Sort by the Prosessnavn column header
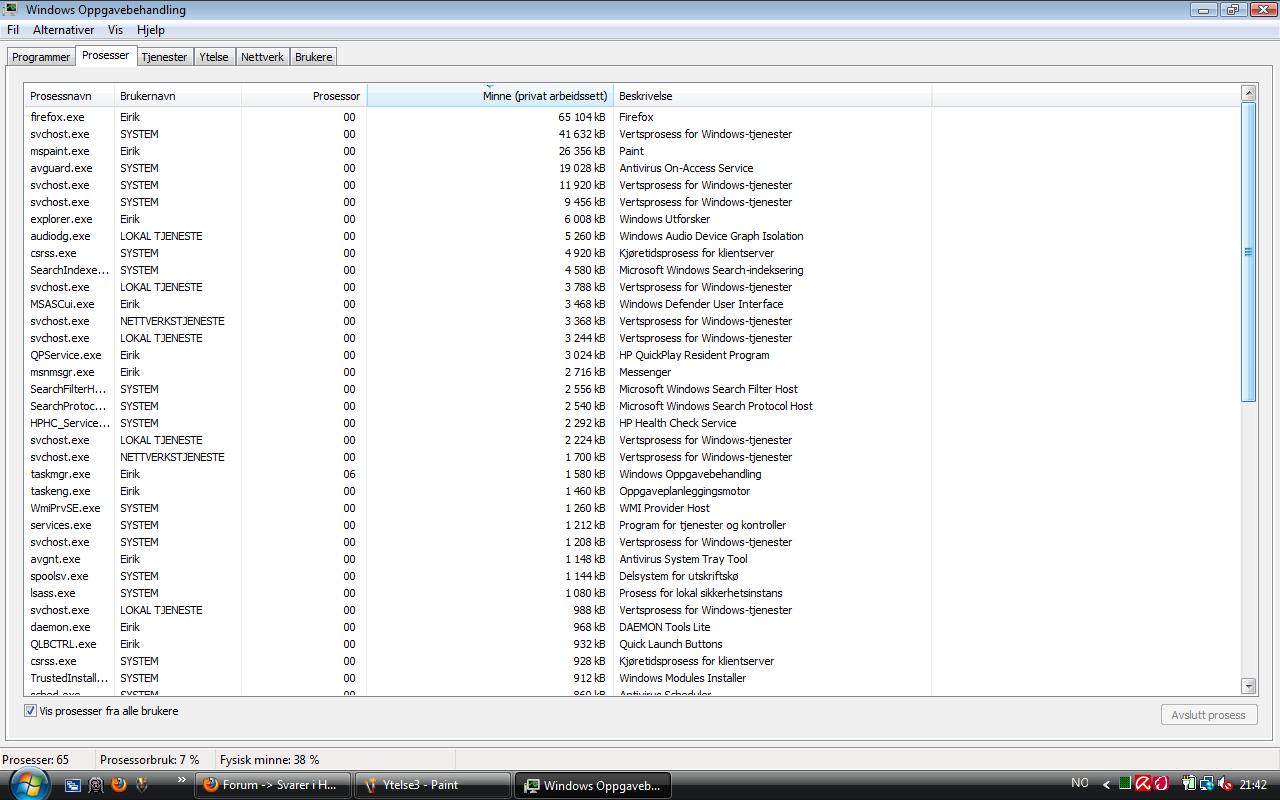The width and height of the screenshot is (1280, 800). coord(69,96)
